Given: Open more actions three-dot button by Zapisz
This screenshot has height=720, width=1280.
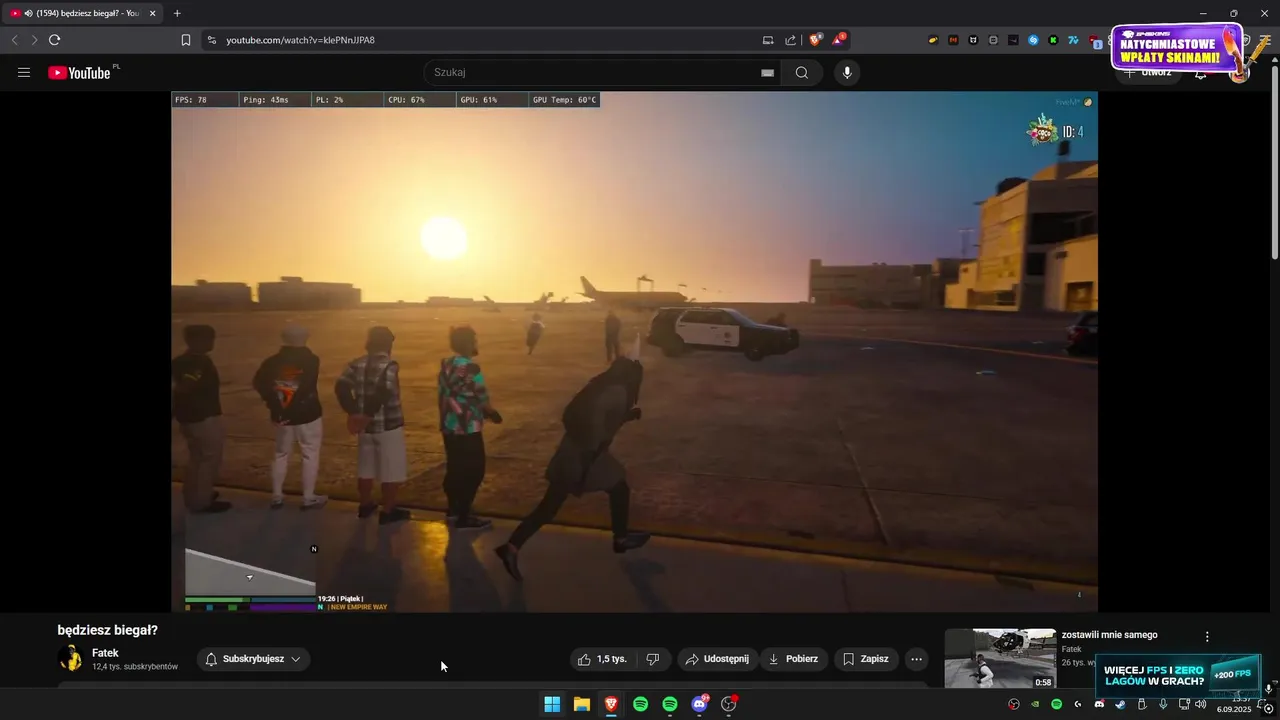Looking at the screenshot, I should [916, 659].
